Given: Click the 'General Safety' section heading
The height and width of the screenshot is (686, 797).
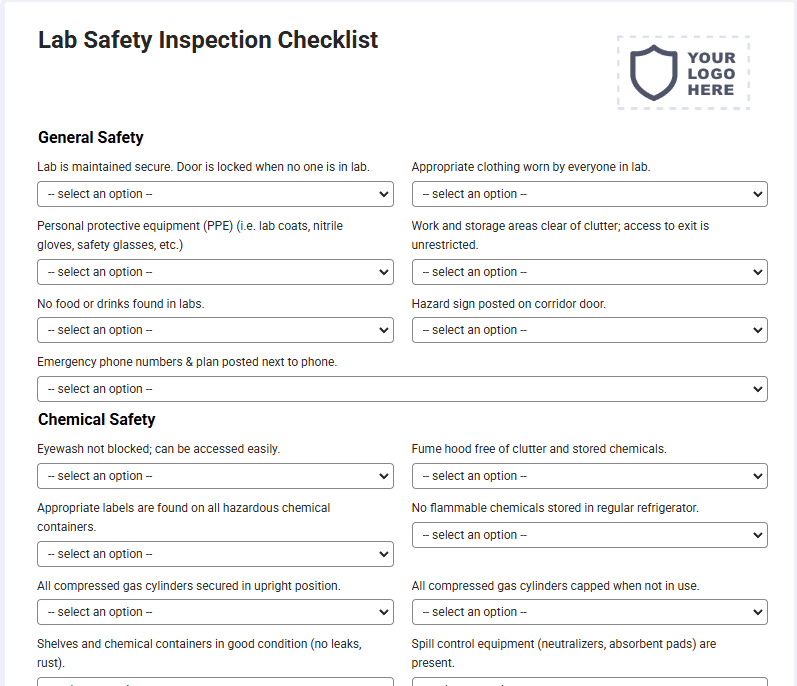Looking at the screenshot, I should click(90, 137).
